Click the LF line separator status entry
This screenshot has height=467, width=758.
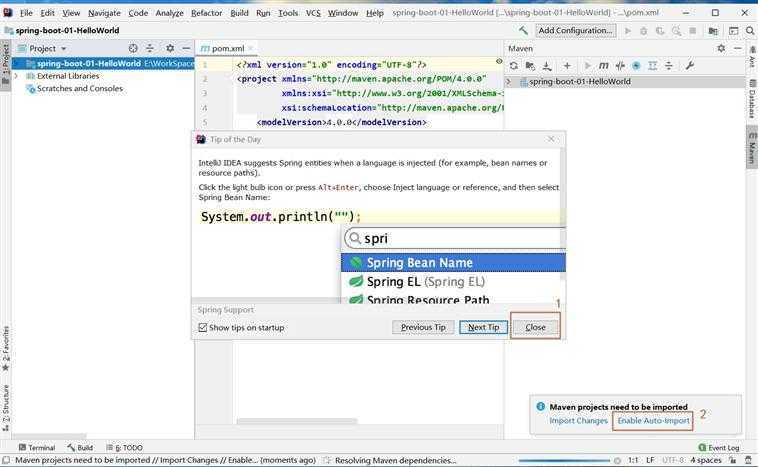click(x=650, y=460)
